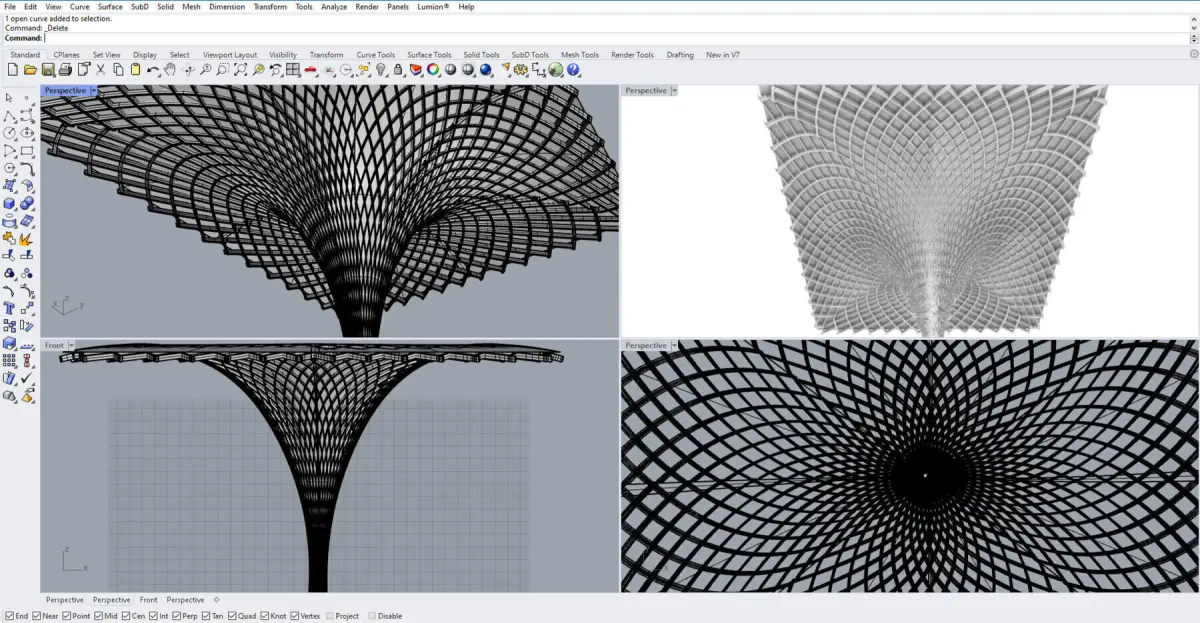Switch to the CPlanes toolbar tab
The image size is (1200, 623).
click(67, 55)
